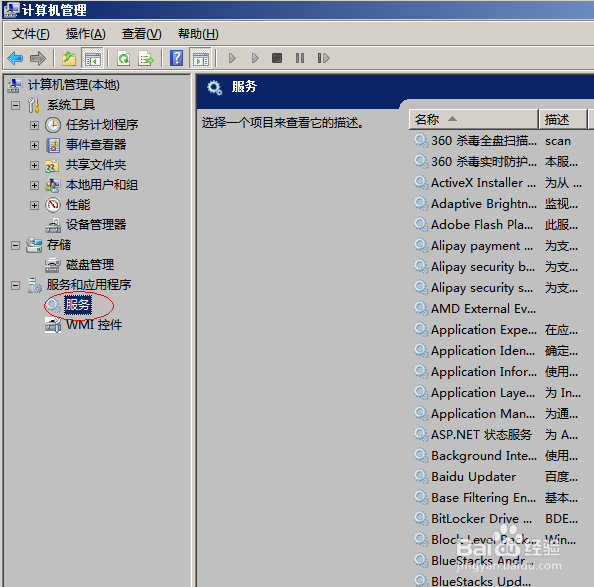The image size is (594, 587).
Task: Expand the 任务计划程序 node
Action: pyautogui.click(x=34, y=125)
